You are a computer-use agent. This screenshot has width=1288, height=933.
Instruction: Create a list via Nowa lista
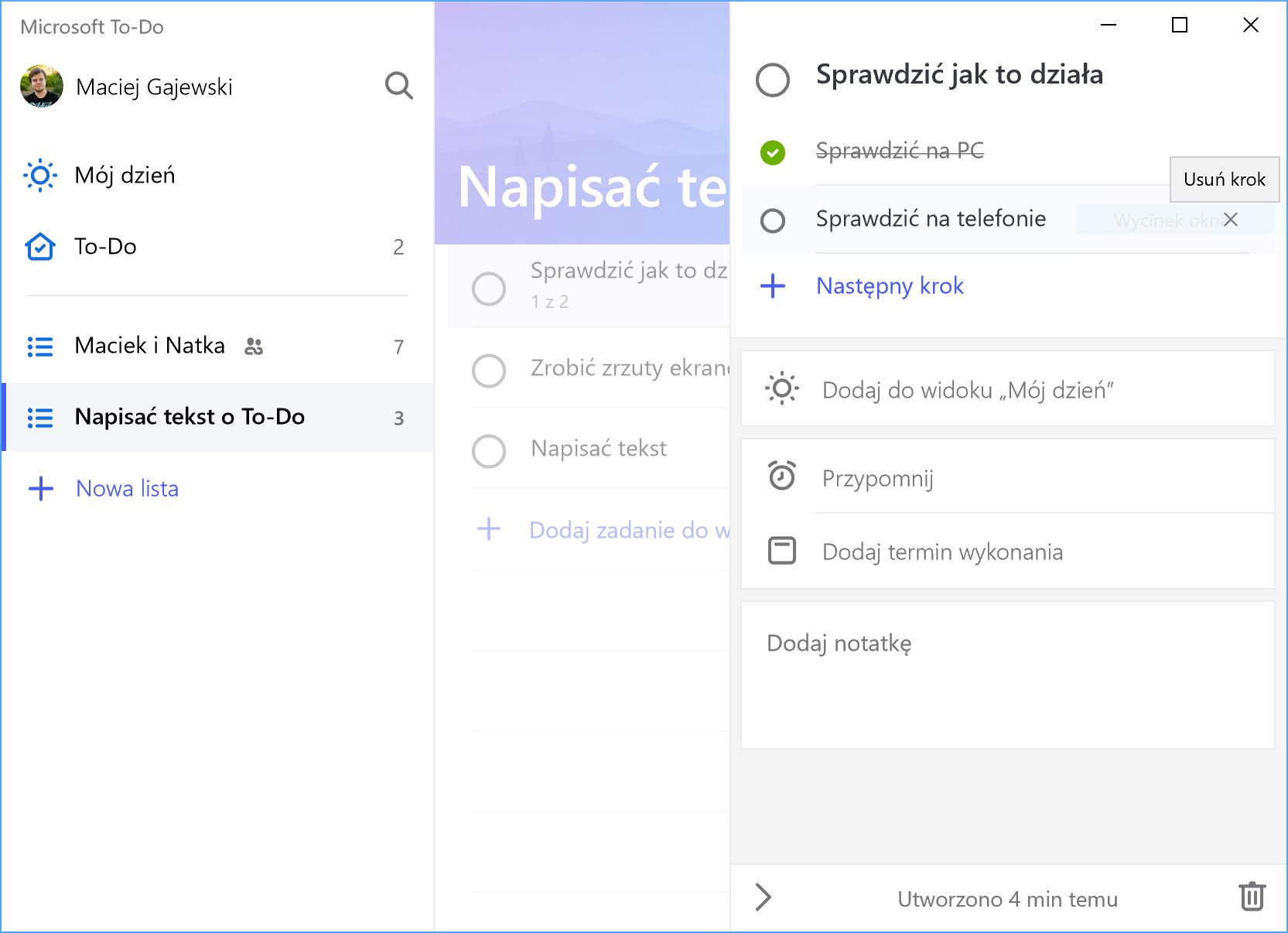coord(127,489)
